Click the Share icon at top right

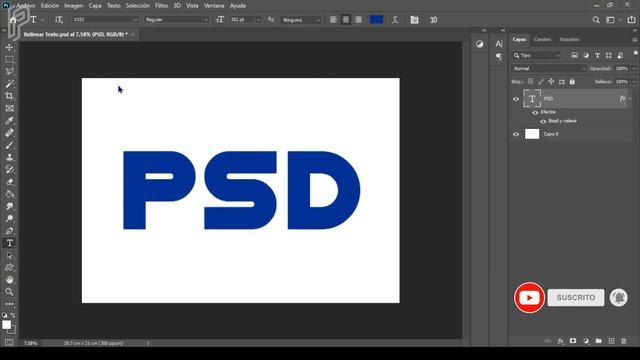click(631, 20)
